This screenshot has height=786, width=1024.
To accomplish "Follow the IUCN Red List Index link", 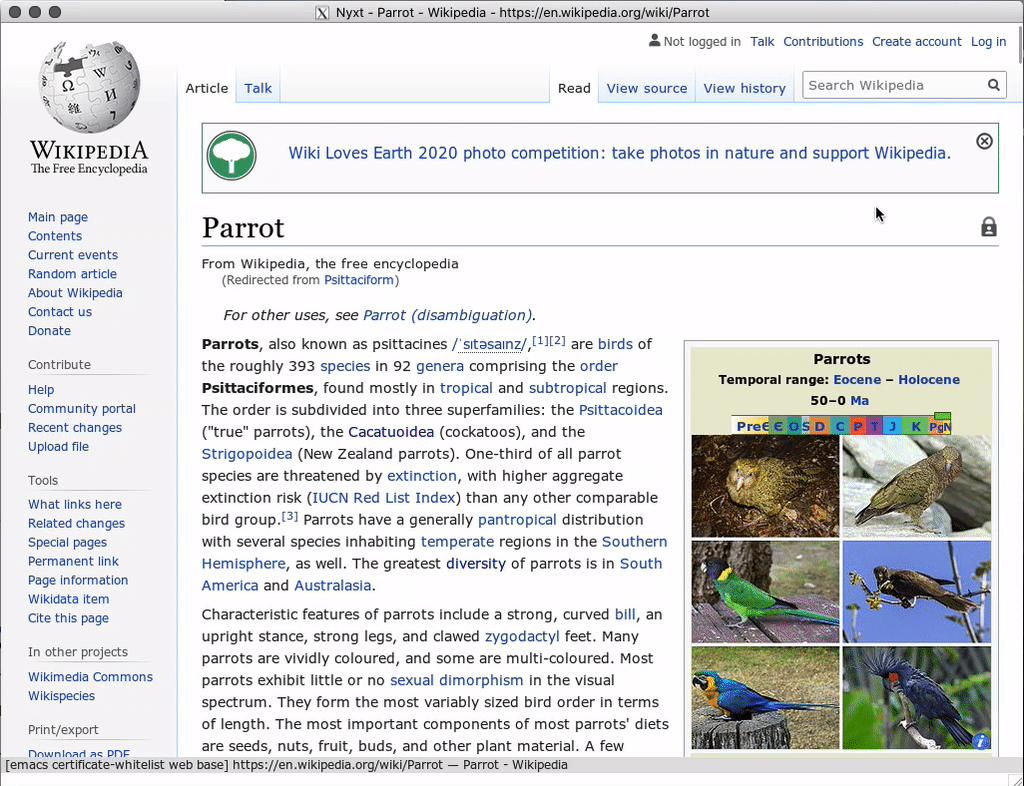I will pos(383,497).
